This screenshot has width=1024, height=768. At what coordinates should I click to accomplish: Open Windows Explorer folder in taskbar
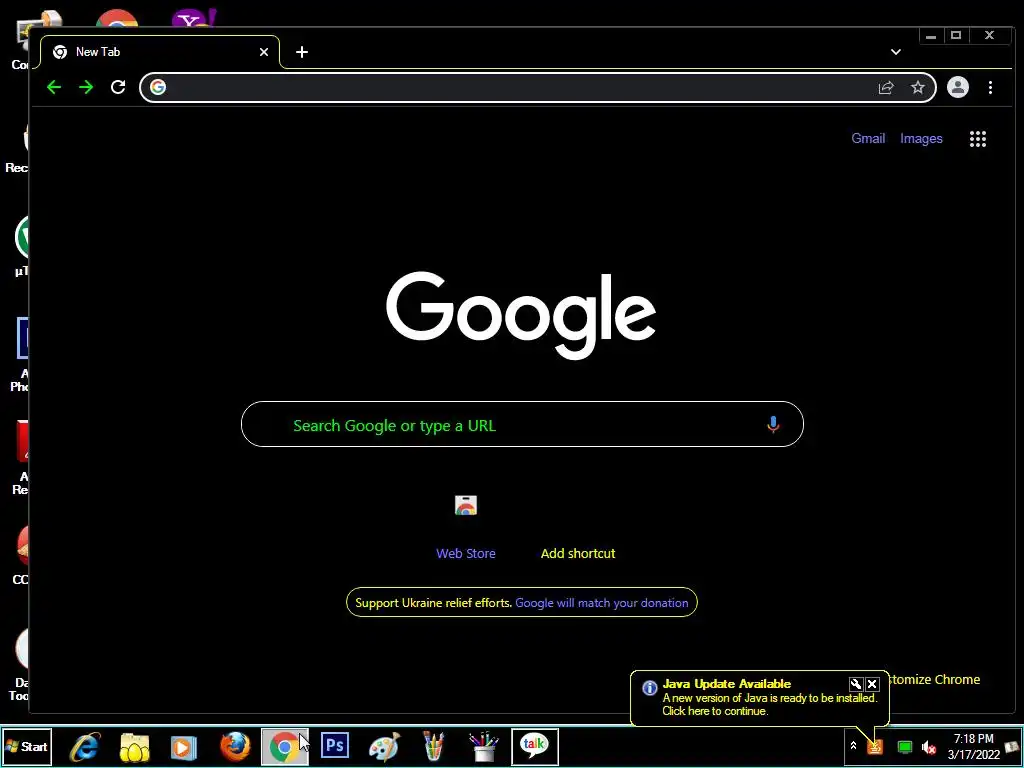coord(135,746)
